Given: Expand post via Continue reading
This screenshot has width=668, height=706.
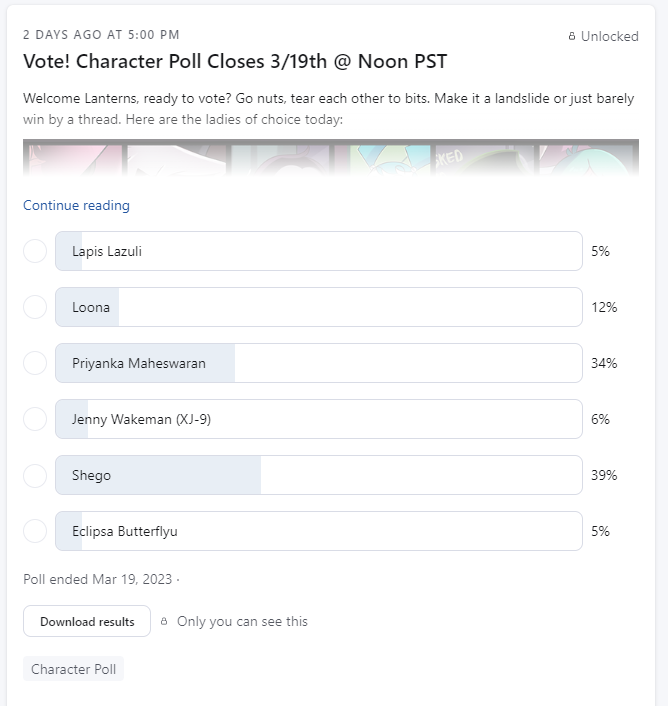Looking at the screenshot, I should point(76,205).
